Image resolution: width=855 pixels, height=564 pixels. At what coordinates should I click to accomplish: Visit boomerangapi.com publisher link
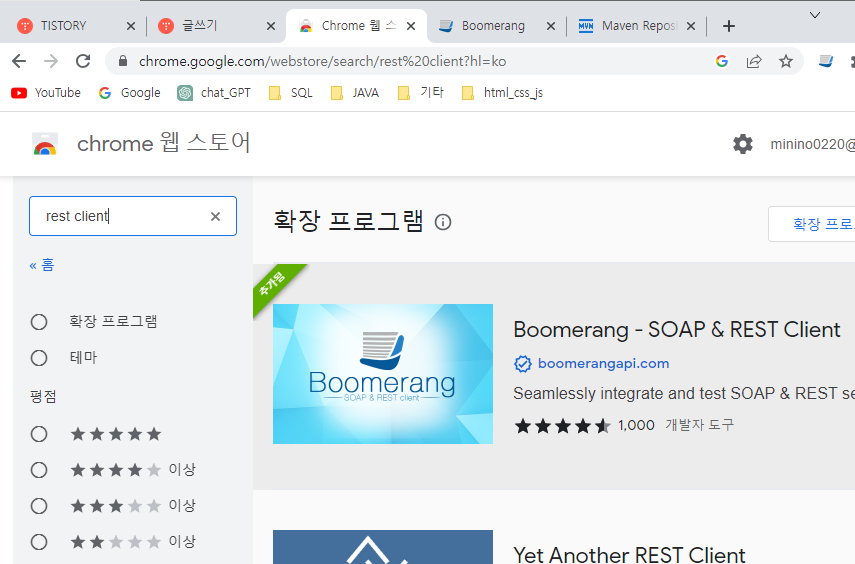(x=604, y=363)
